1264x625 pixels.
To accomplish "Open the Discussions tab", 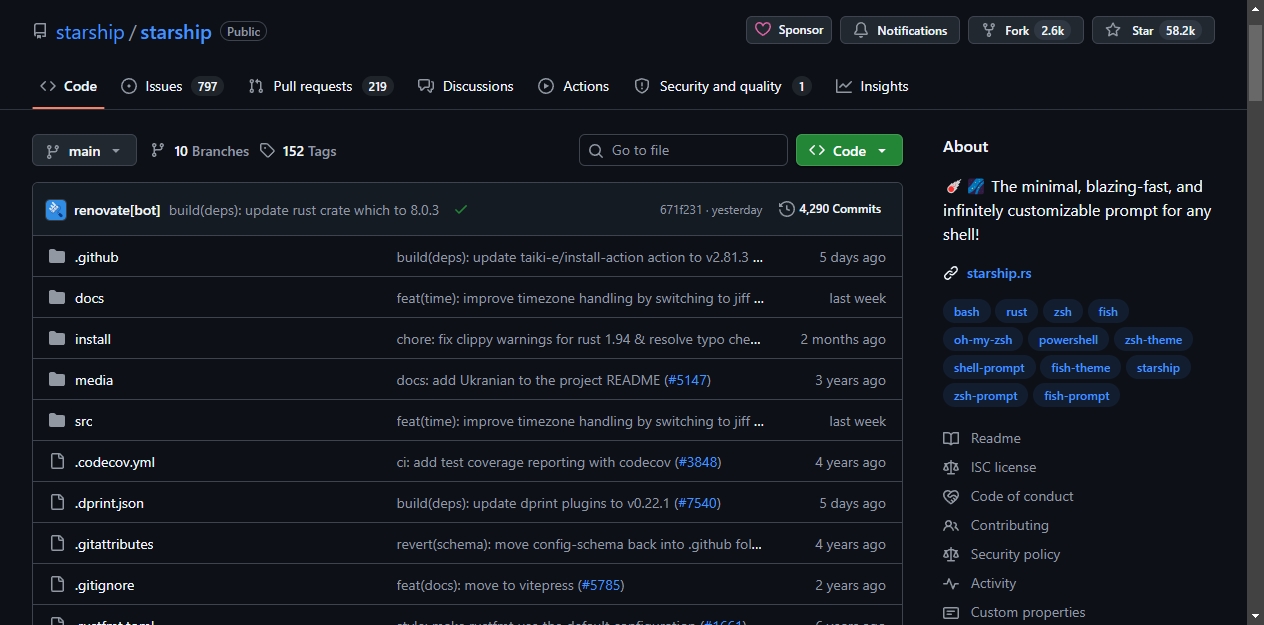I will (466, 86).
